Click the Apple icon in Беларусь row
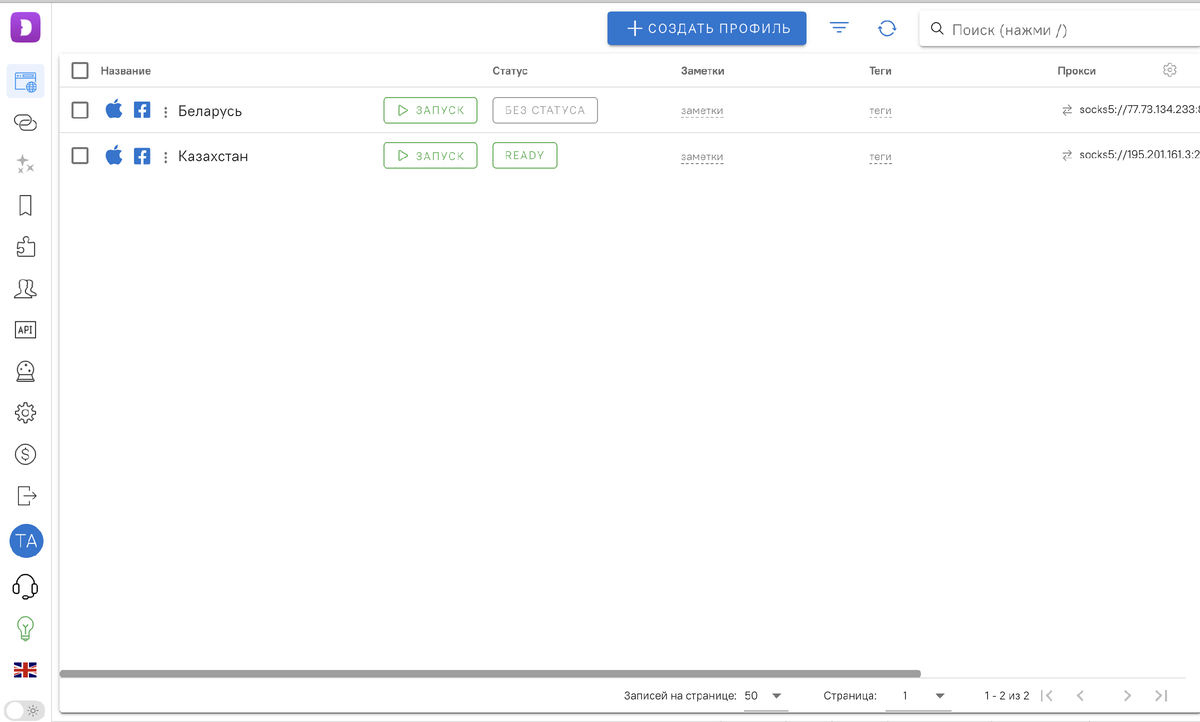Screen dimensions: 1200x722 click(x=114, y=110)
